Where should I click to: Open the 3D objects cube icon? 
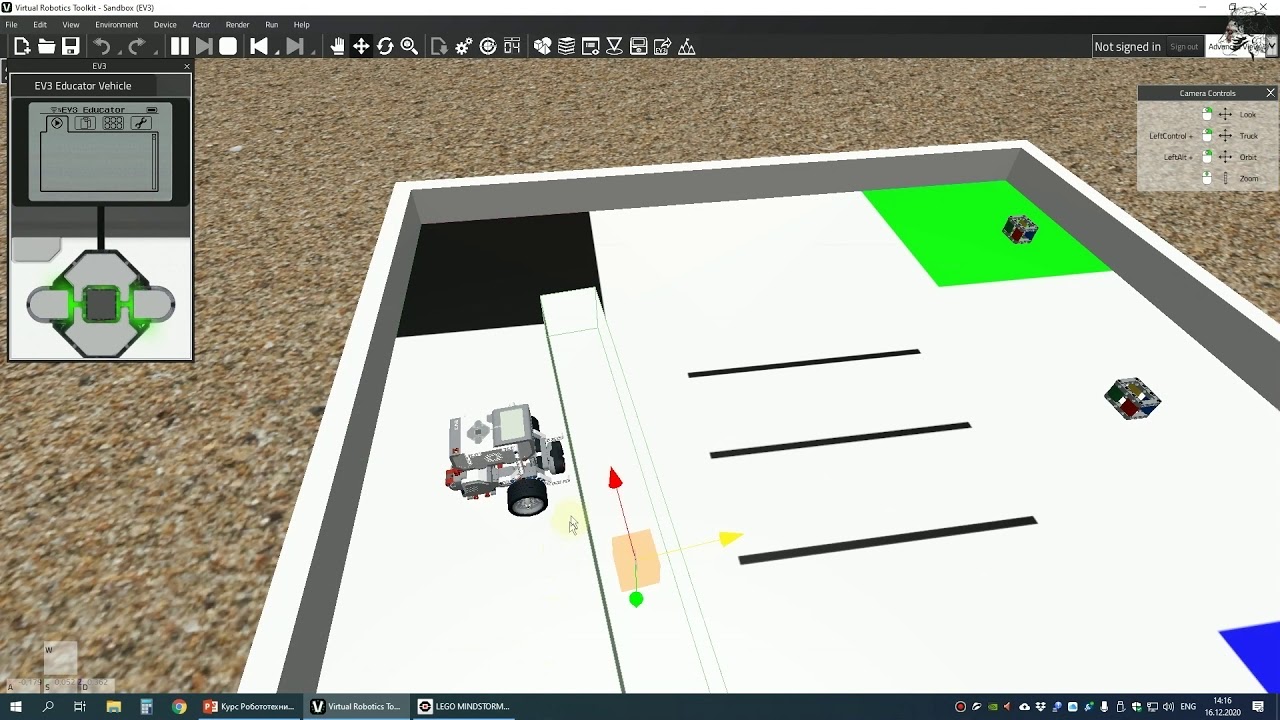(x=543, y=46)
